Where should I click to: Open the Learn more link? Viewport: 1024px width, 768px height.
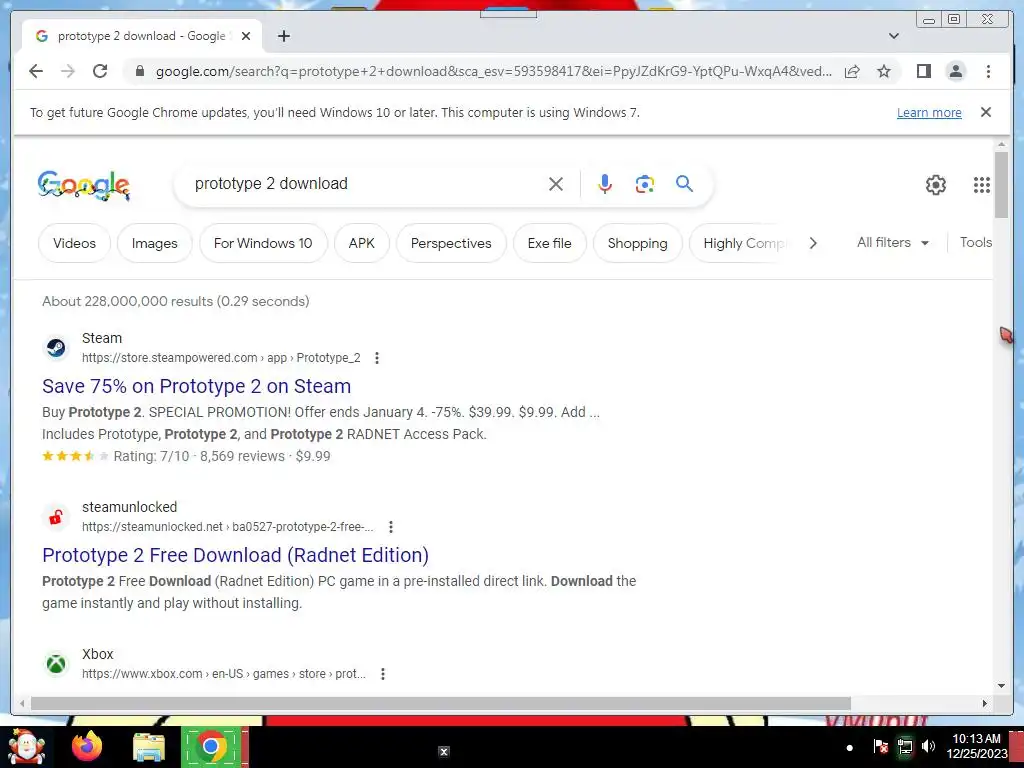929,112
